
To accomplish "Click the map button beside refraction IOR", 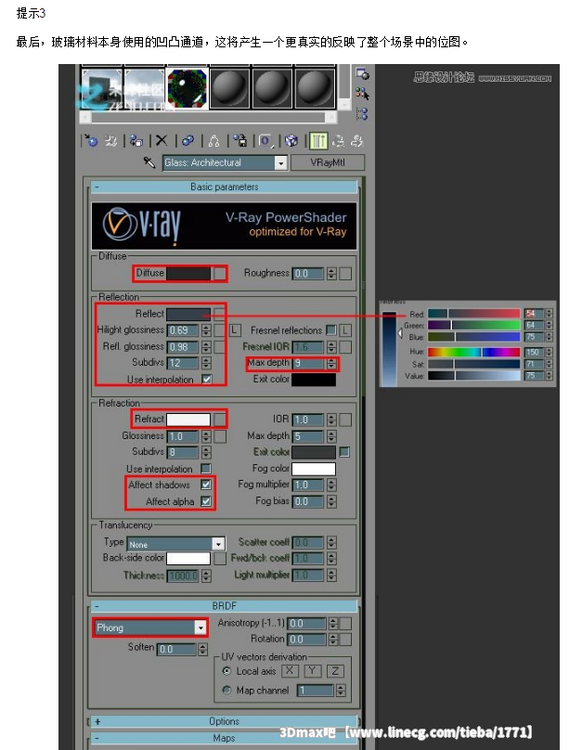I will pos(345,419).
